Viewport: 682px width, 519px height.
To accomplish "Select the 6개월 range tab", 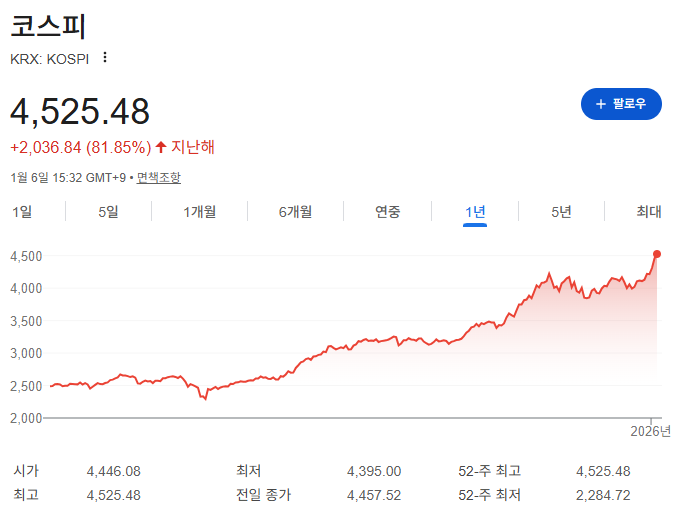I will [295, 212].
